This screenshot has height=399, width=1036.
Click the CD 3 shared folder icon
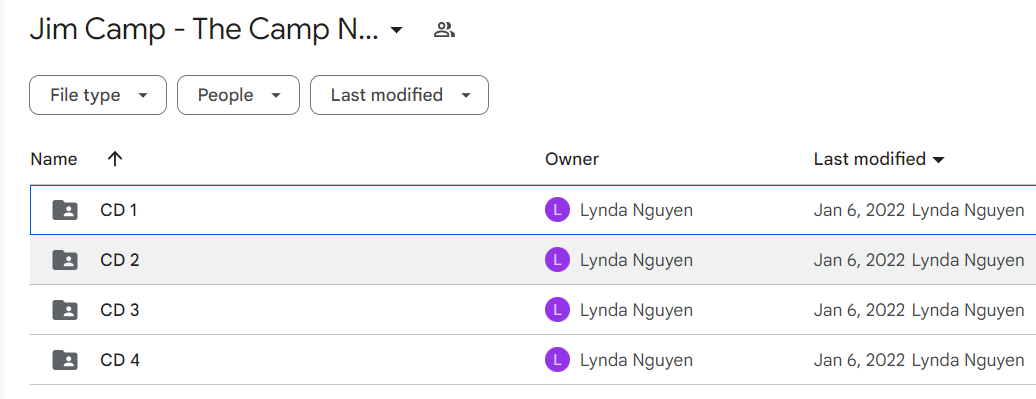pos(65,310)
